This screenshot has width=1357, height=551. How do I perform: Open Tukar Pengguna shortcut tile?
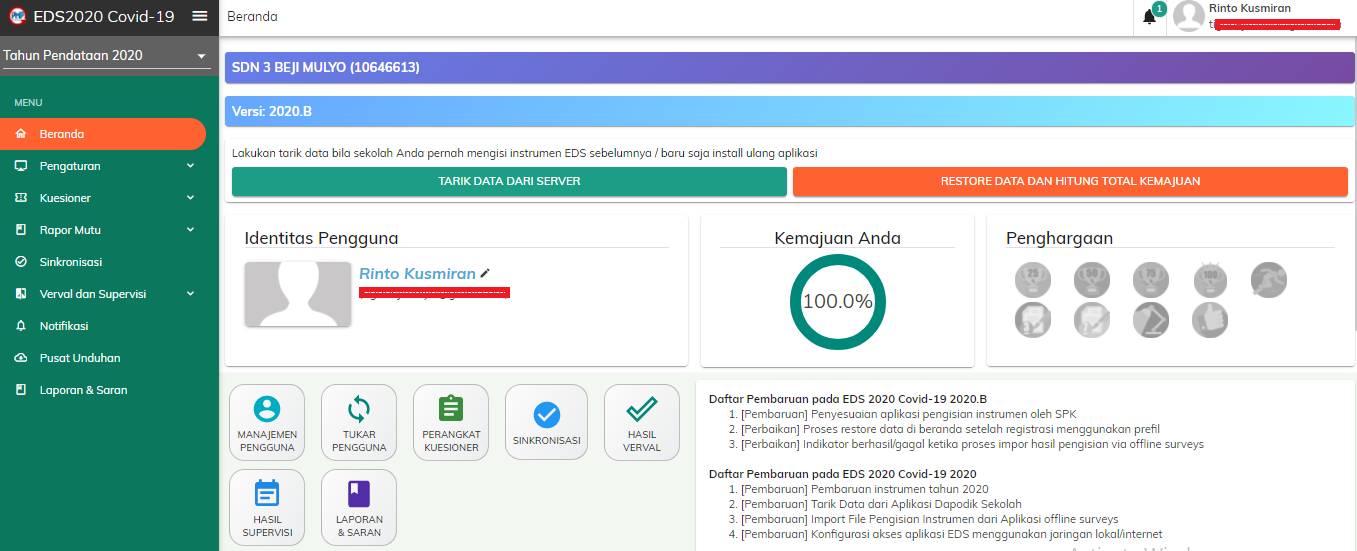click(359, 423)
